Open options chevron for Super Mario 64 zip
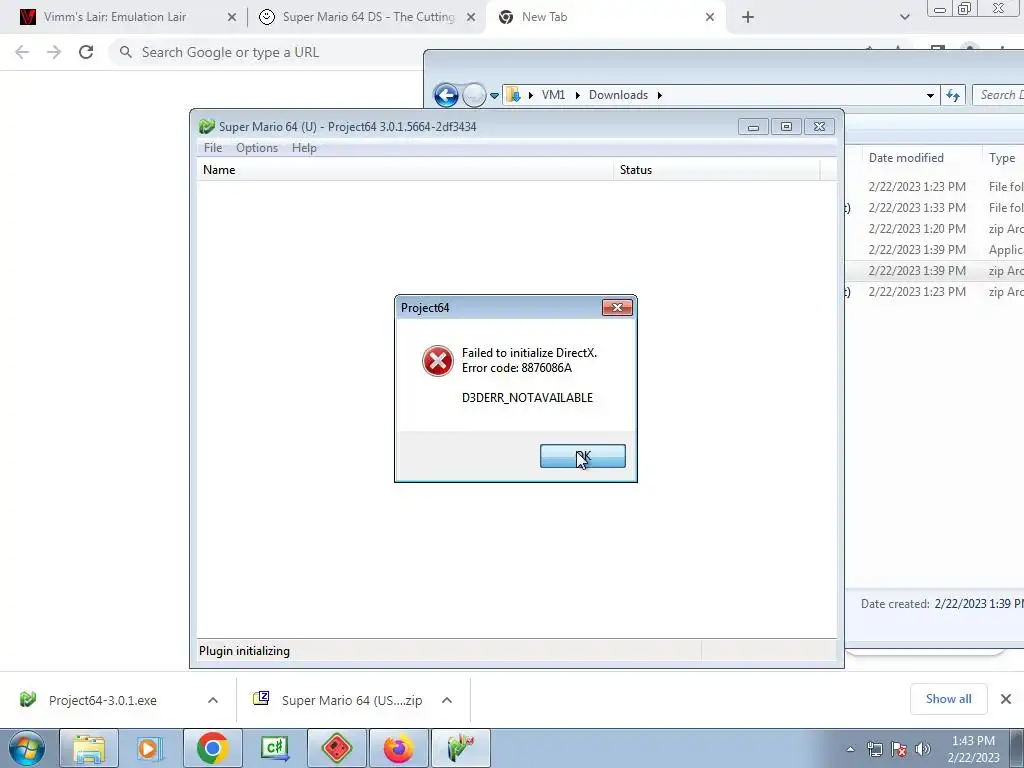This screenshot has height=768, width=1024. pyautogui.click(x=447, y=700)
